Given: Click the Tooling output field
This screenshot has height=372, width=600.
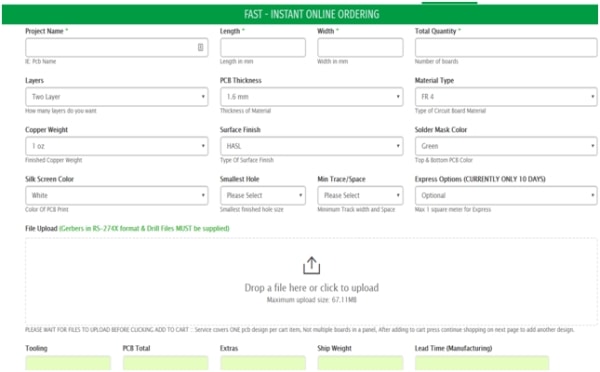Looking at the screenshot, I should point(68,363).
